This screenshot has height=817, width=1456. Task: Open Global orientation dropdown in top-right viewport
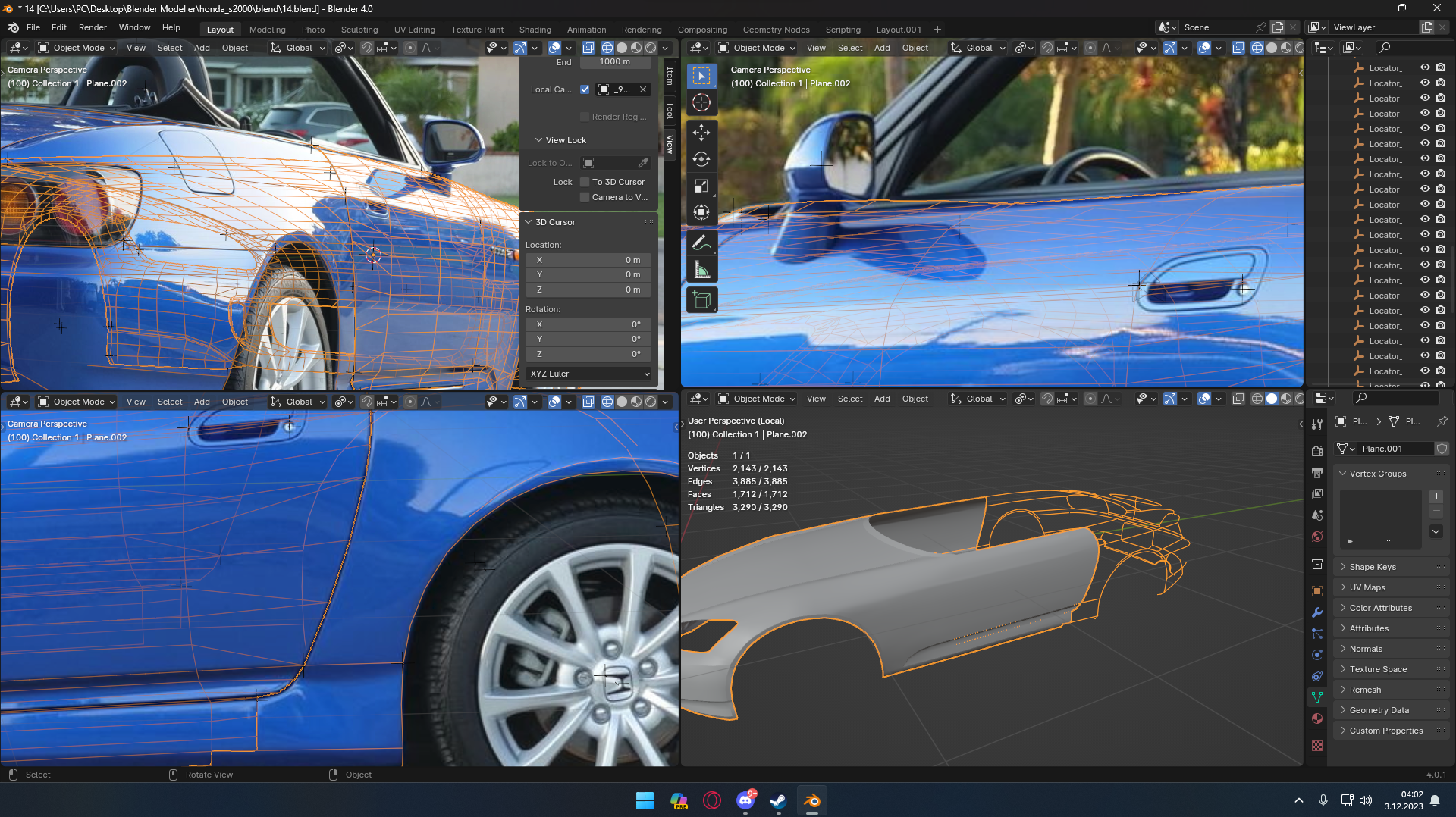978,48
